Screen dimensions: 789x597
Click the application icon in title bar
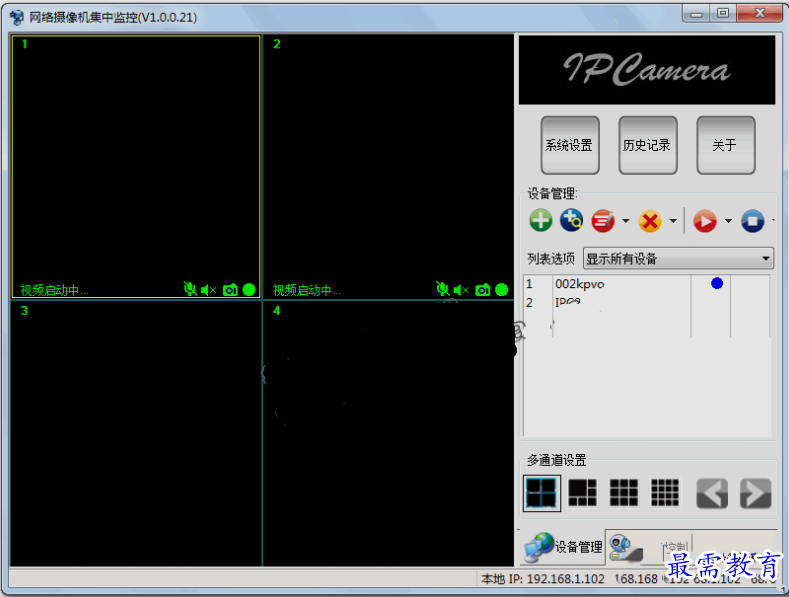(x=17, y=18)
